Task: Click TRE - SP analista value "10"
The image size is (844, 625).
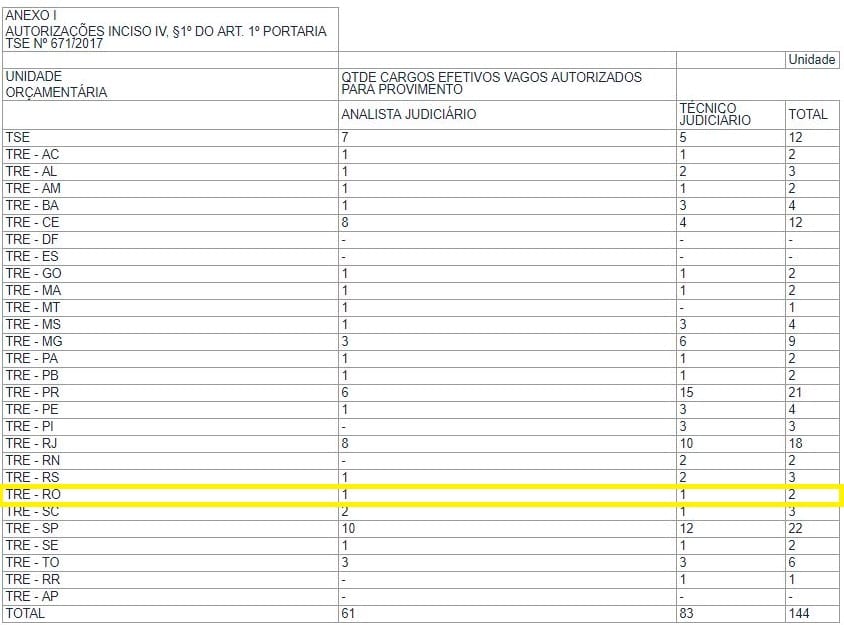Action: click(x=348, y=529)
